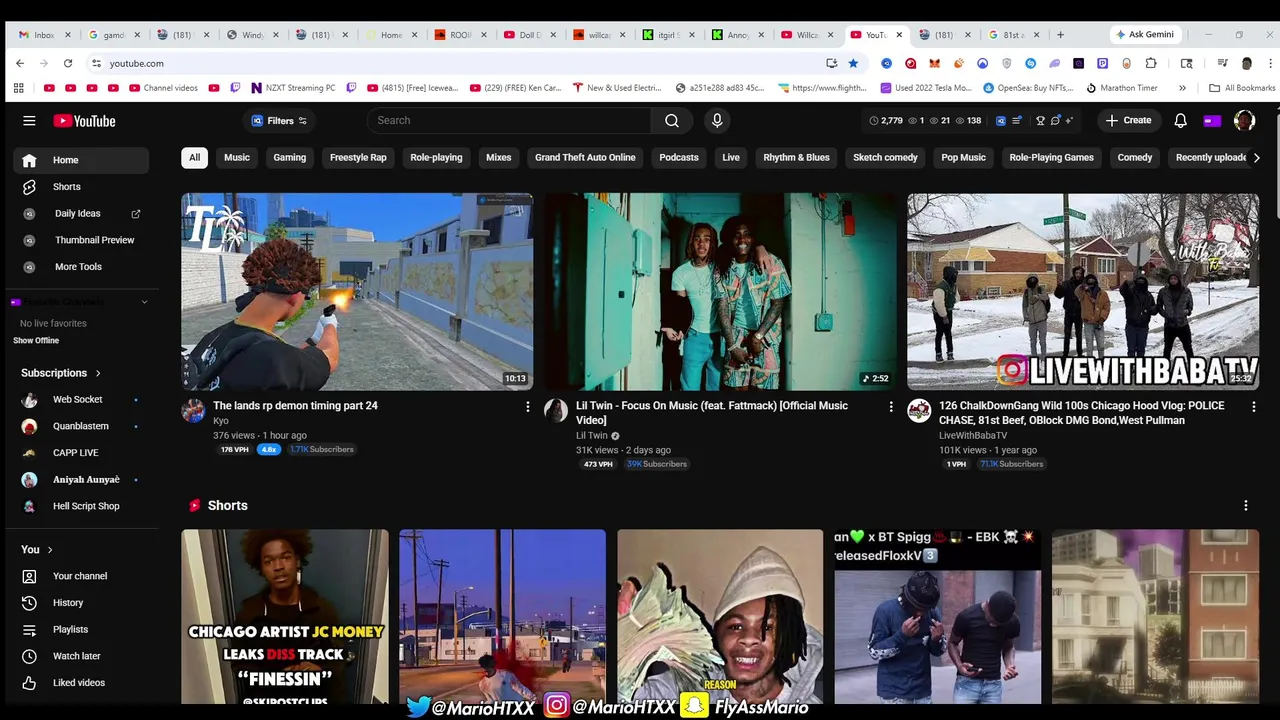Show hidden bookmarks with double chevron
The image size is (1280, 720).
click(x=1181, y=88)
